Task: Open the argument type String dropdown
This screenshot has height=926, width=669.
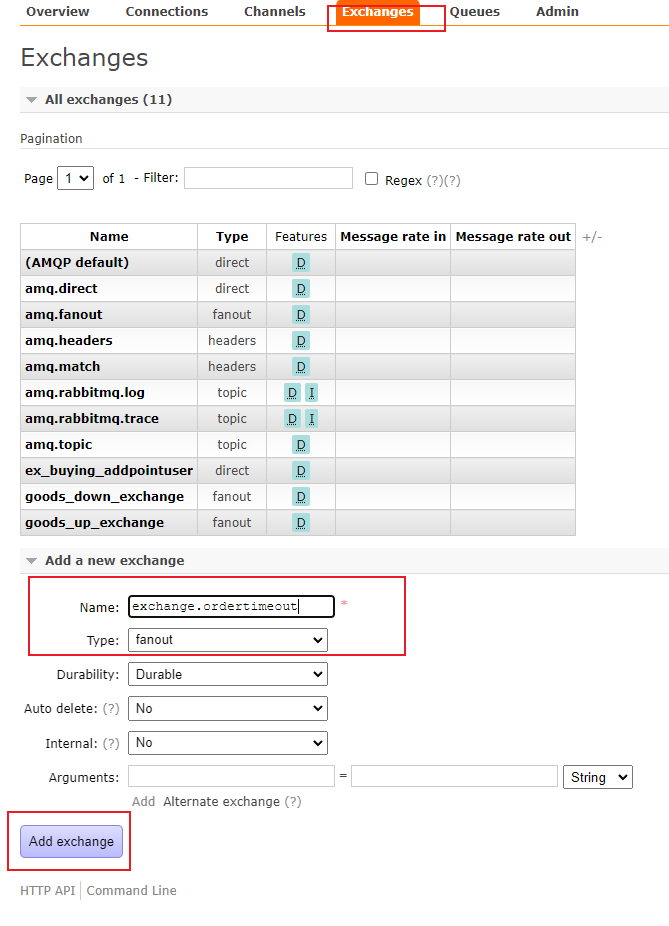Action: (x=598, y=777)
